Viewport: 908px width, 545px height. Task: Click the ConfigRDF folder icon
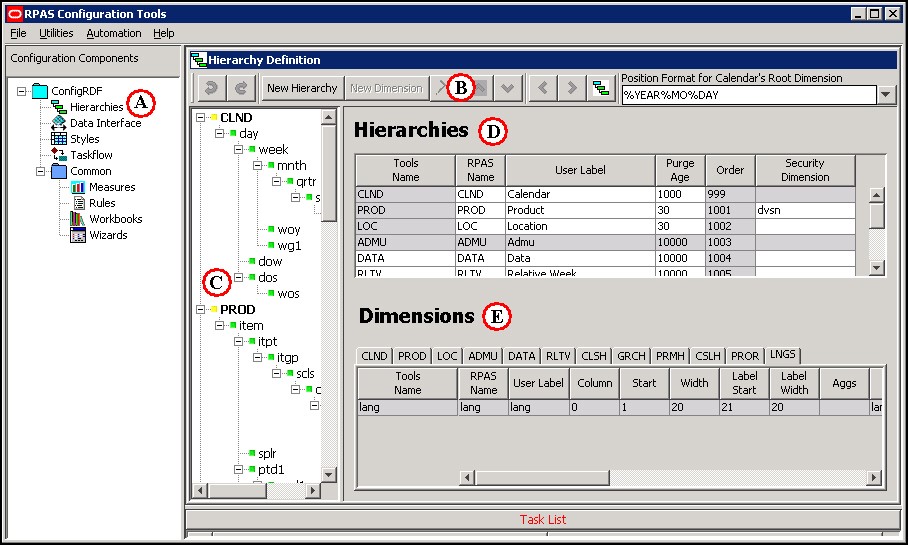tap(40, 91)
